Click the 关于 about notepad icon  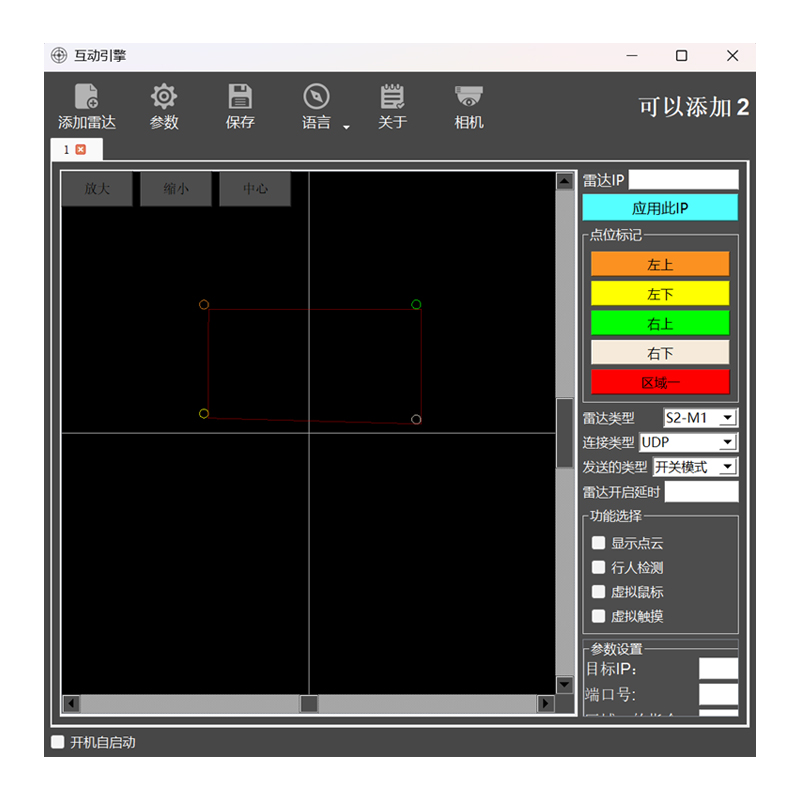(392, 97)
